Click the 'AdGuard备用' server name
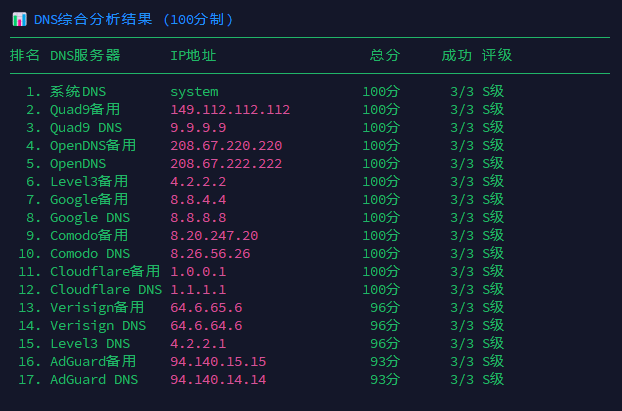This screenshot has height=411, width=622. point(93,362)
